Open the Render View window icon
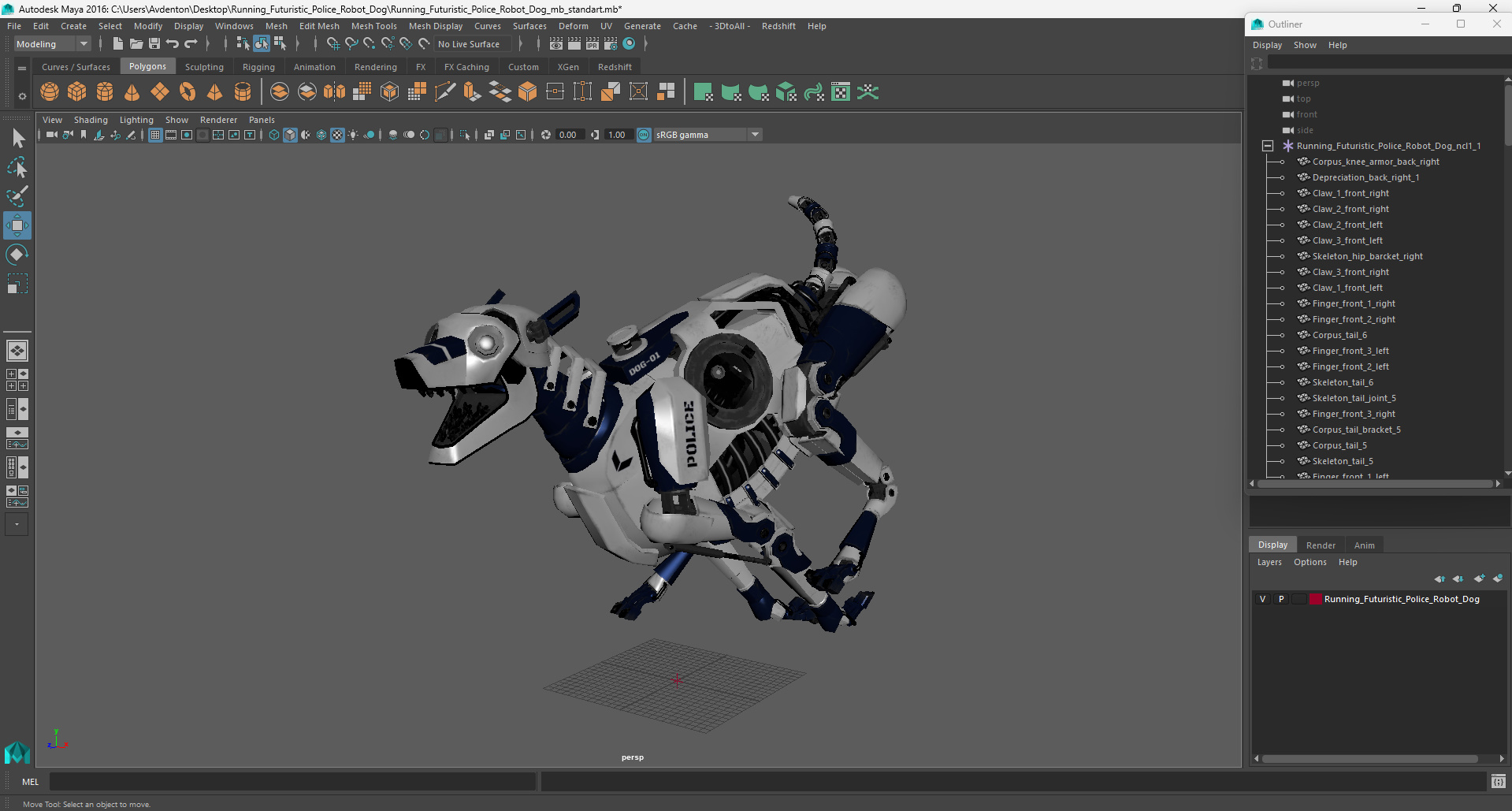The width and height of the screenshot is (1512, 811). (x=556, y=44)
